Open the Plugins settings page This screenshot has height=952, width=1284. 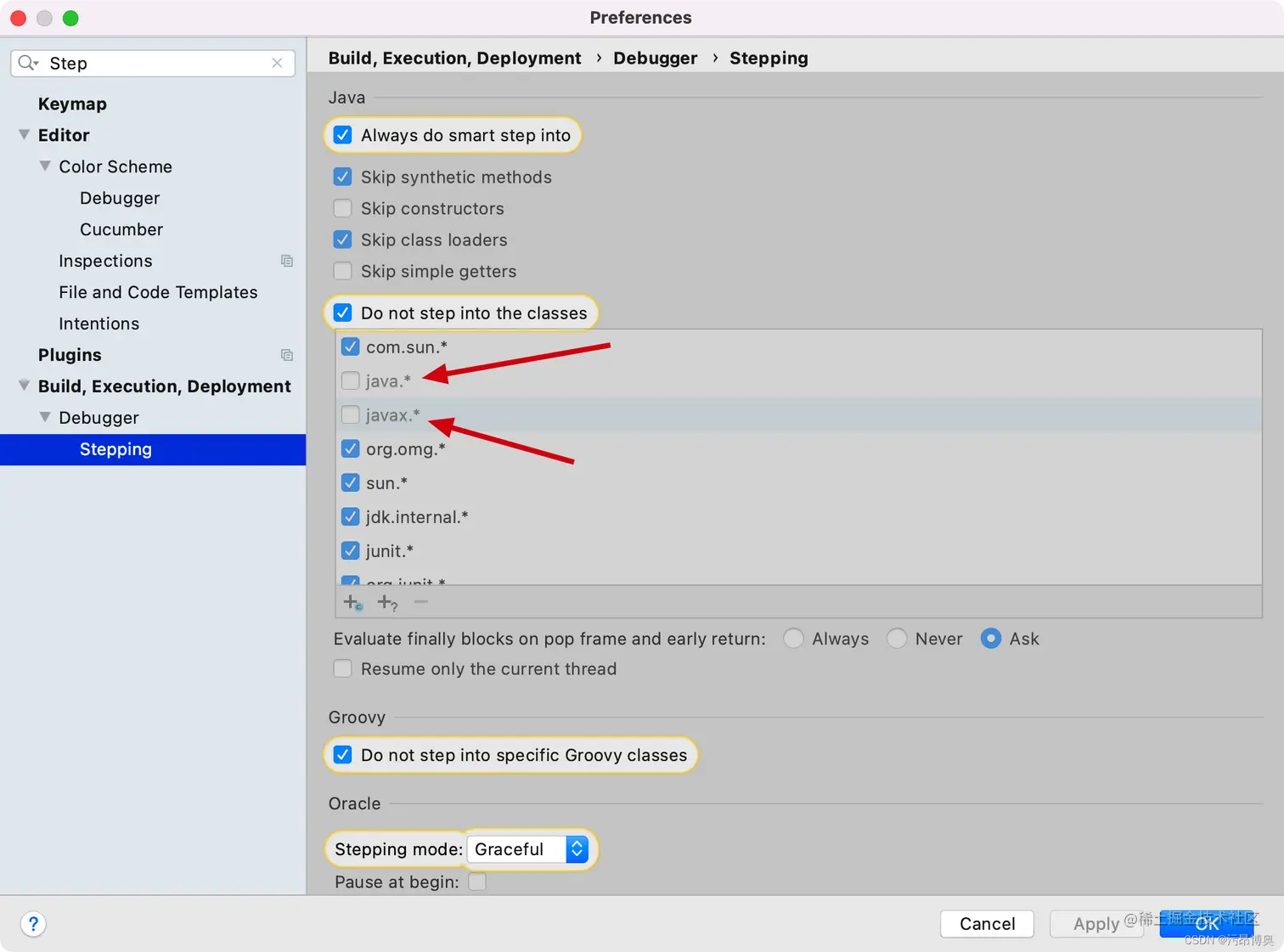70,355
